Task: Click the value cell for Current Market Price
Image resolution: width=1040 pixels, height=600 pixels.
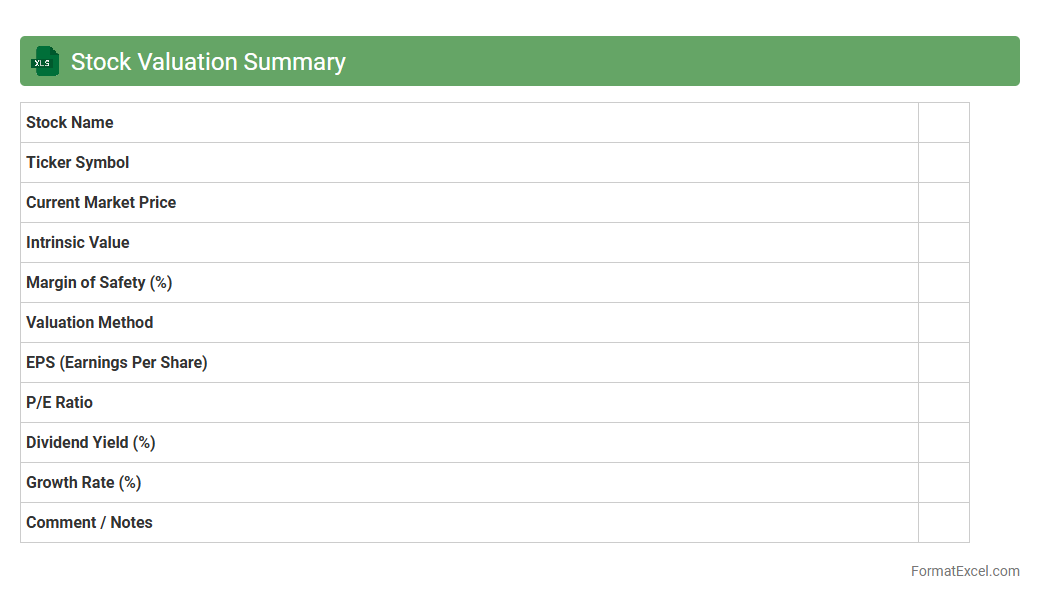Action: pyautogui.click(x=943, y=202)
